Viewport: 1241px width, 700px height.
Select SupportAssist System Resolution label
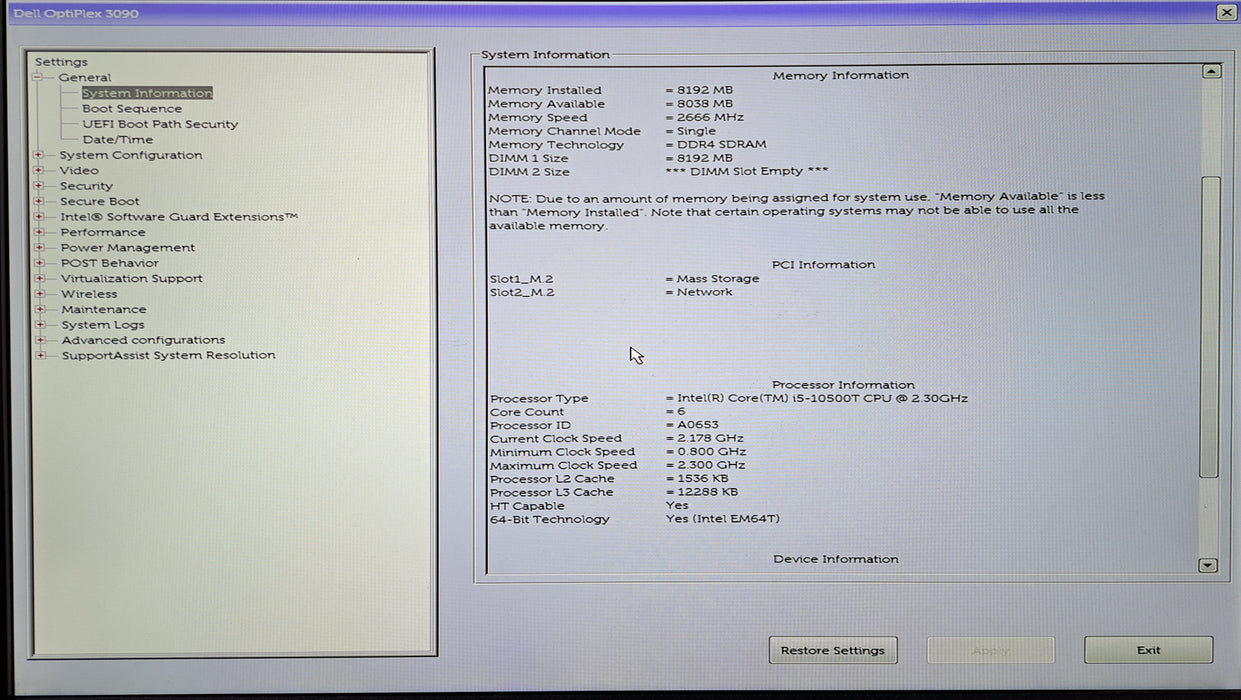point(168,355)
